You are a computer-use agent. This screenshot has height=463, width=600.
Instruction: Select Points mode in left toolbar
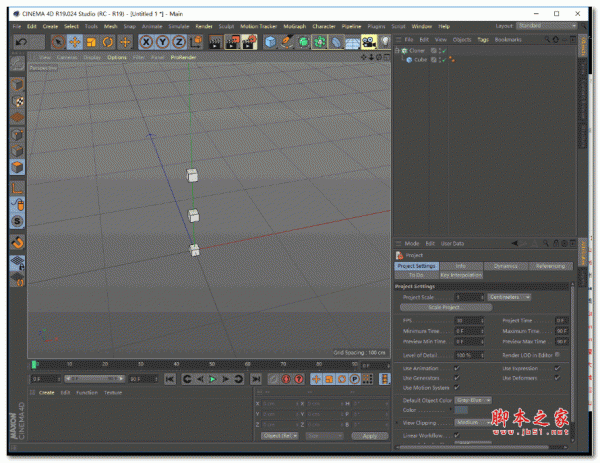click(x=17, y=134)
